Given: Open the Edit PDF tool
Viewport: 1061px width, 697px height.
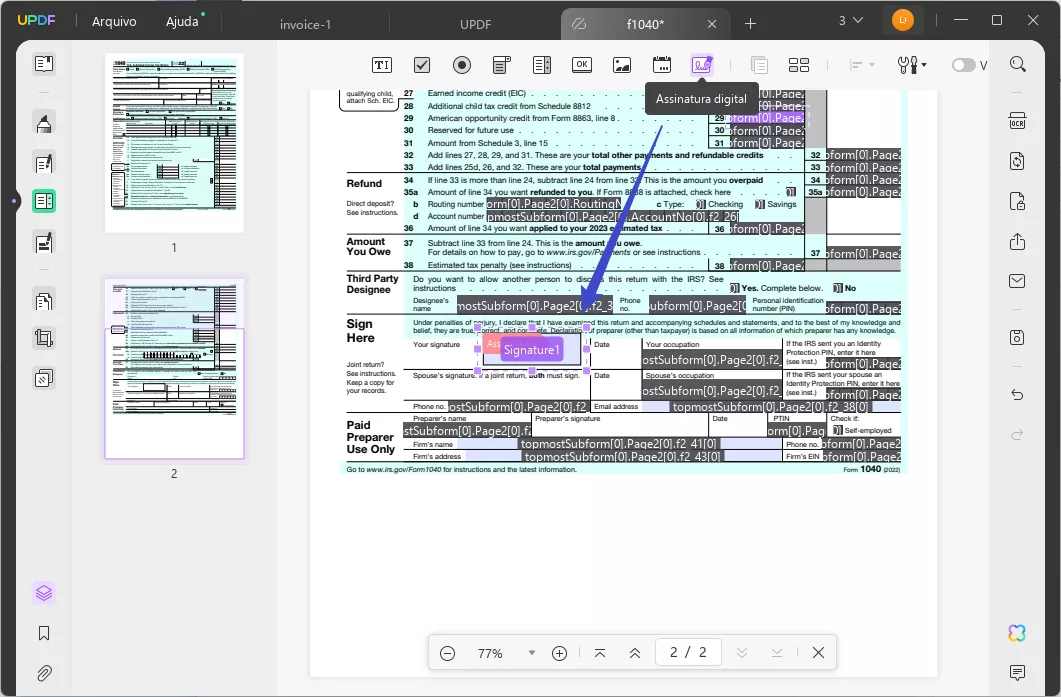Looking at the screenshot, I should [x=44, y=163].
